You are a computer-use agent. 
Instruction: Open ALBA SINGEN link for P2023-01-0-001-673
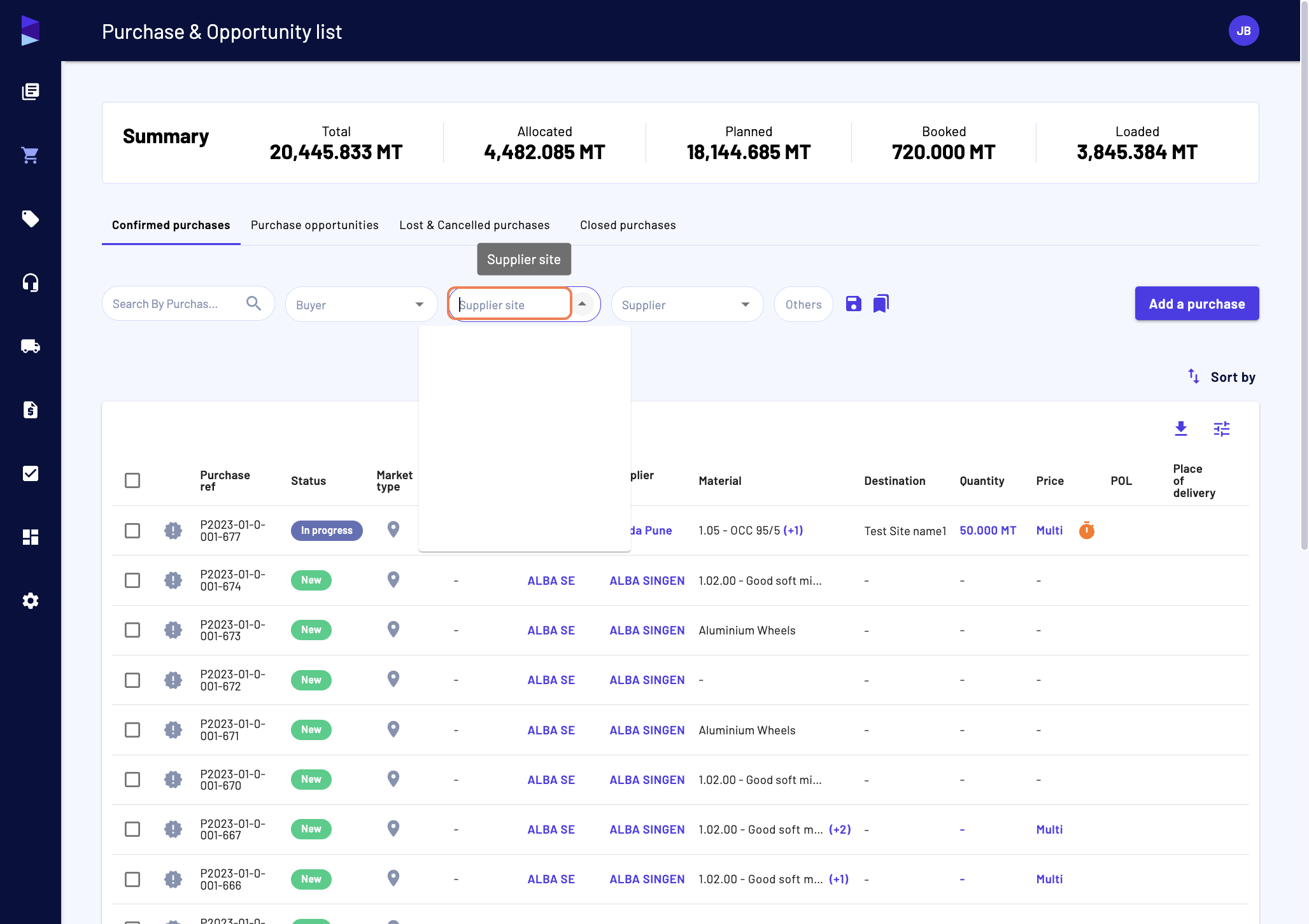647,630
